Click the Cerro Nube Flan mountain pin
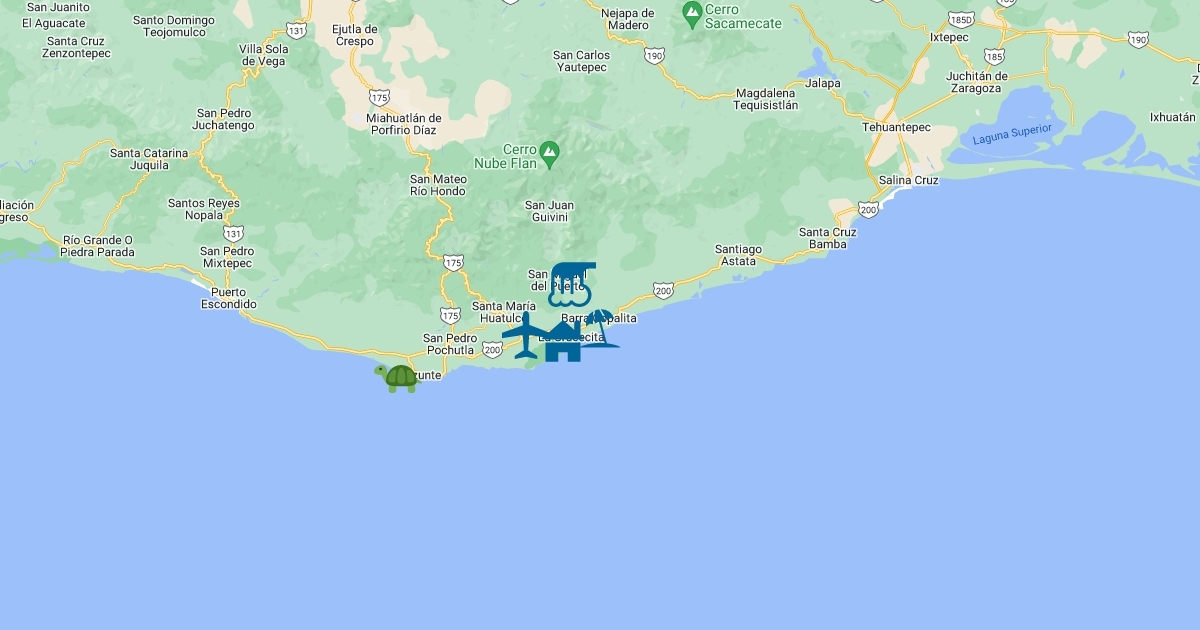Image resolution: width=1200 pixels, height=630 pixels. pyautogui.click(x=549, y=155)
